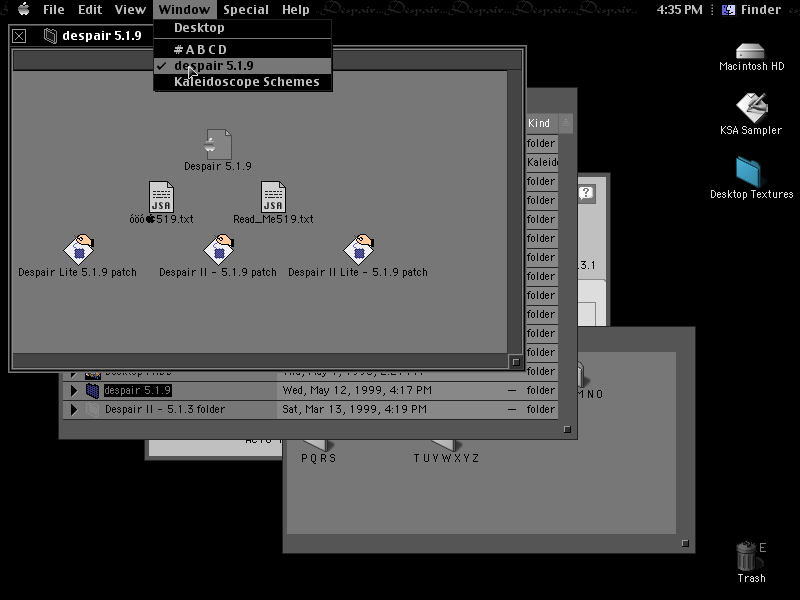This screenshot has width=800, height=600.
Task: Select the Despair Lite 5.1.9 patch icon
Action: (79, 249)
